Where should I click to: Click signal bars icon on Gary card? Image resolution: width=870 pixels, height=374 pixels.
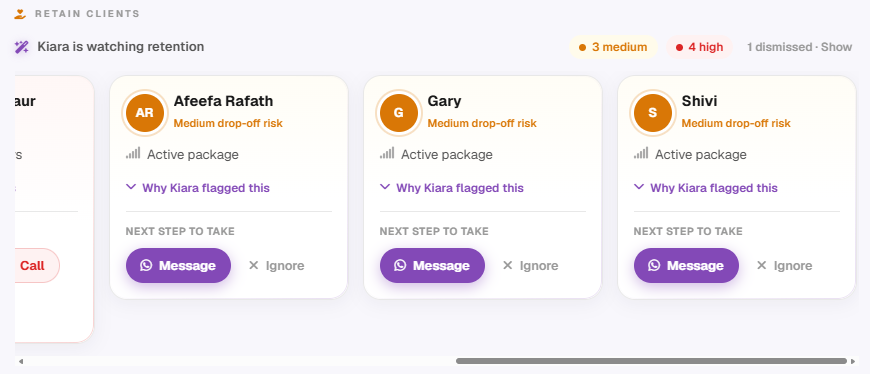click(387, 153)
